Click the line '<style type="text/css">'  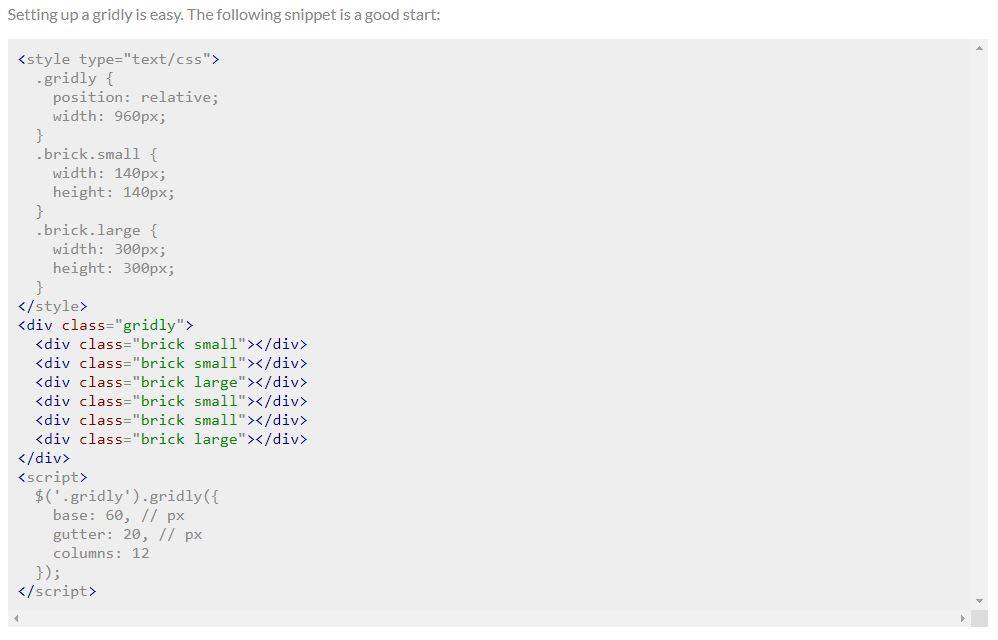pyautogui.click(x=119, y=59)
